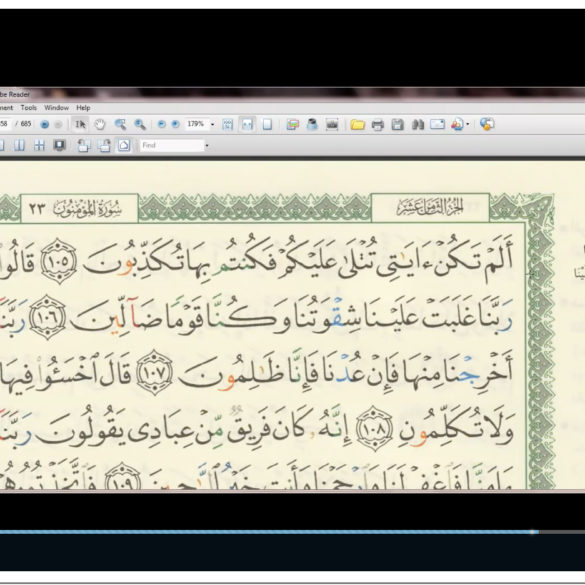Screen dimensions: 585x585
Task: Click the total page count 685
Action: pyautogui.click(x=26, y=124)
